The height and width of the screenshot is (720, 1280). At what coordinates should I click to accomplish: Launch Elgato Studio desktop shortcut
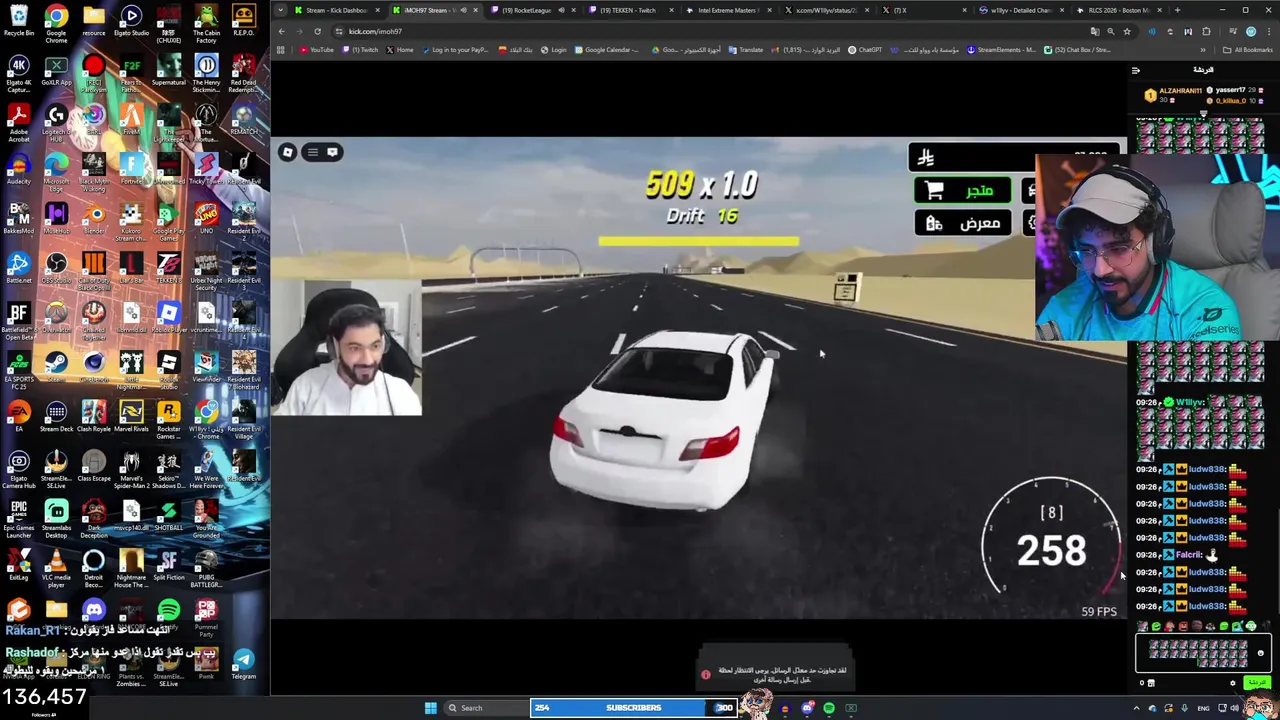[131, 20]
